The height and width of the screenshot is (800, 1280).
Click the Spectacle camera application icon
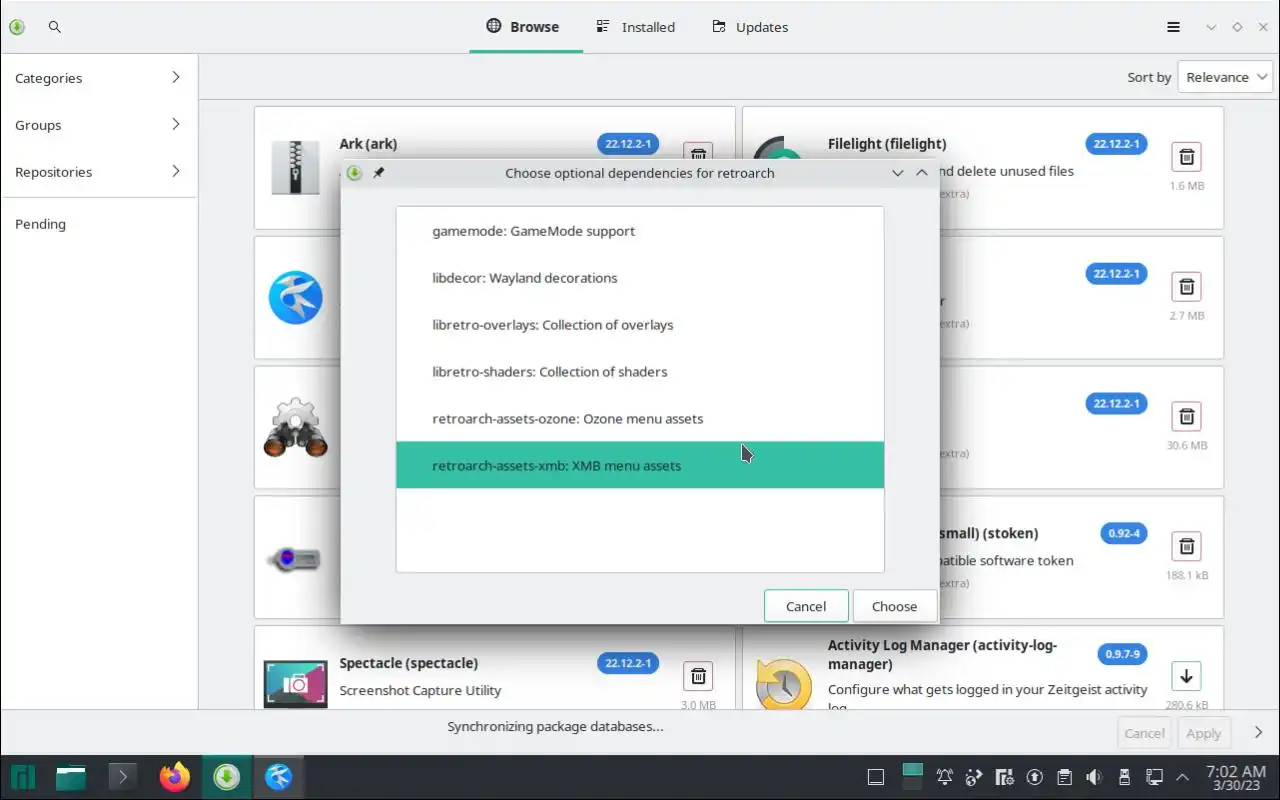(x=295, y=684)
